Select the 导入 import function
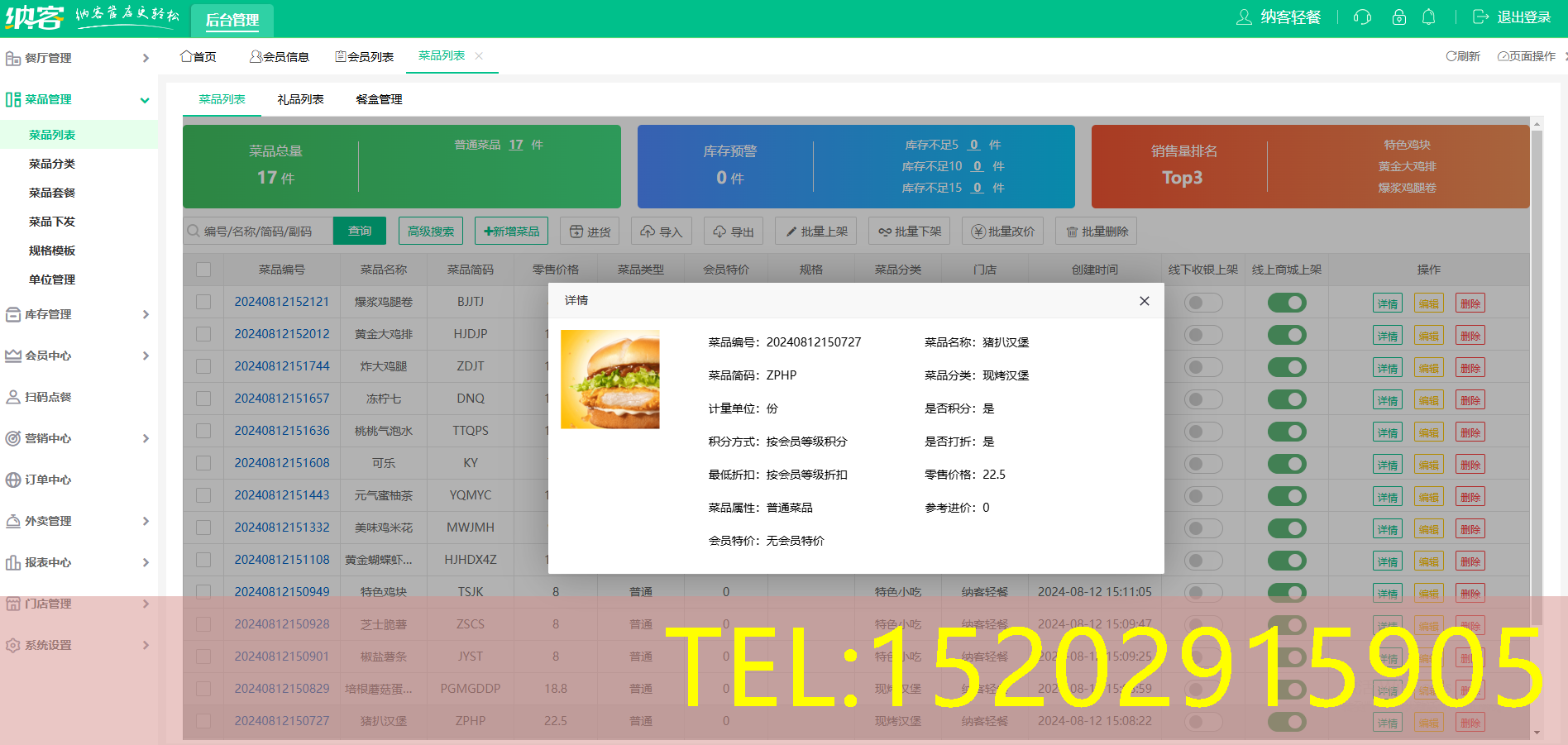1568x745 pixels. (661, 231)
